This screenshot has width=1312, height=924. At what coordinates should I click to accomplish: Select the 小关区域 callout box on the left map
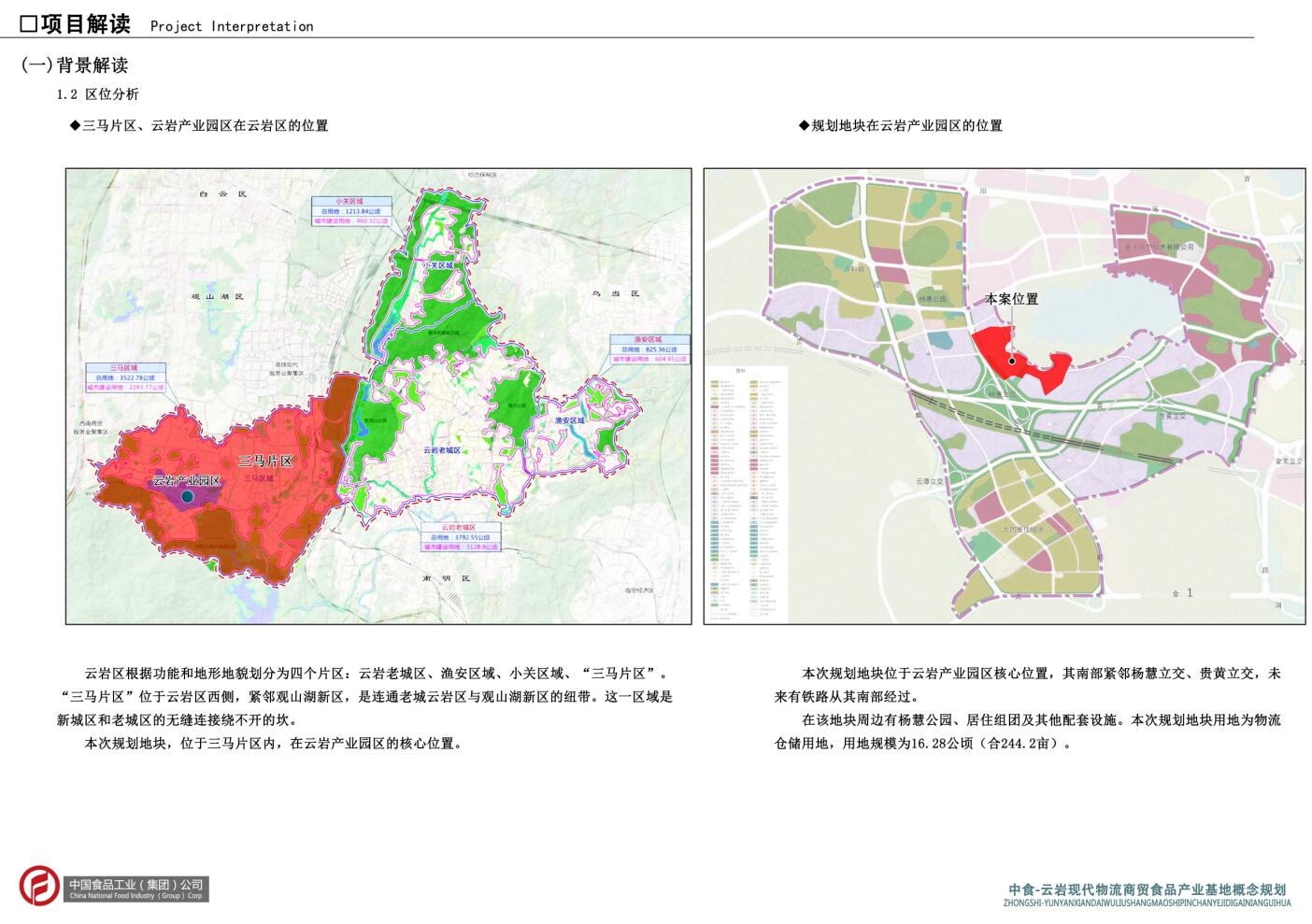click(x=350, y=211)
